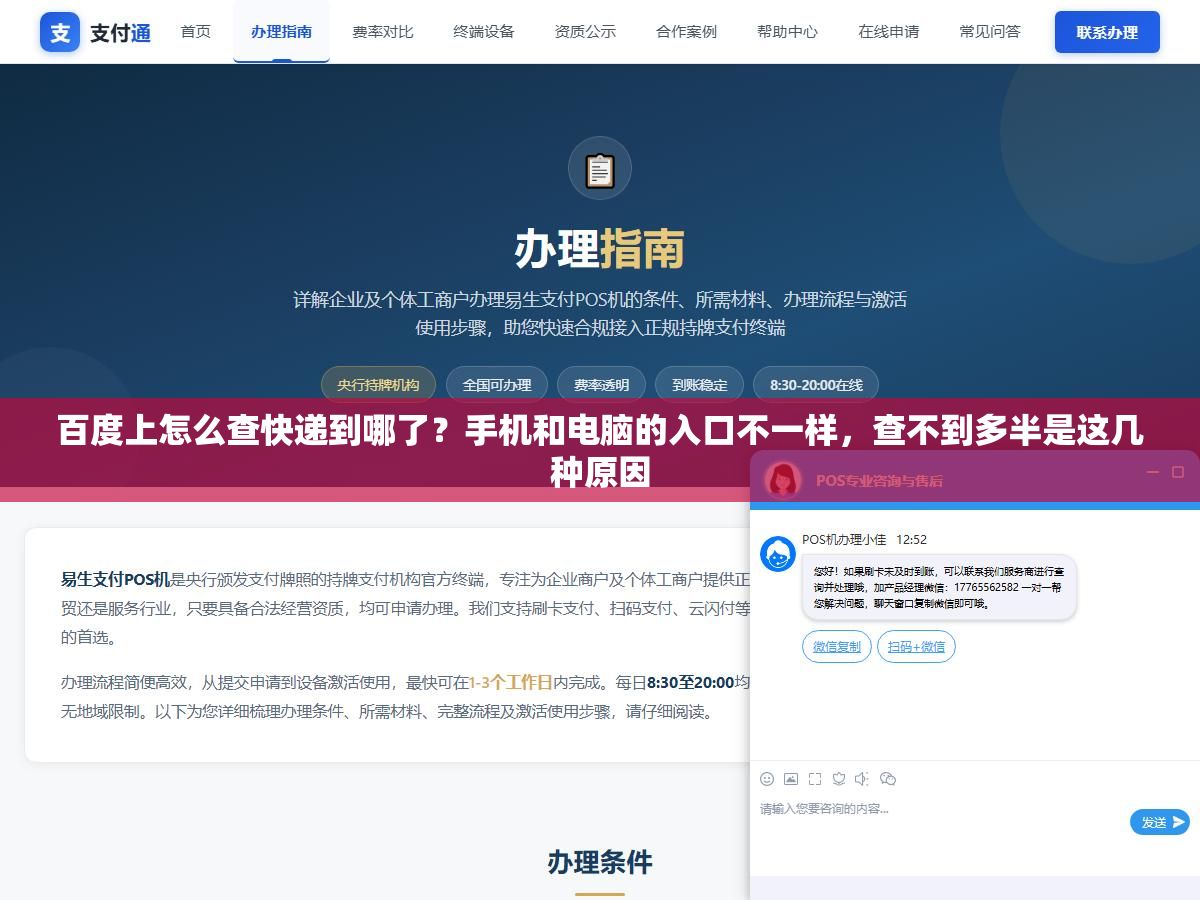Navigate to 在线申请
The width and height of the screenshot is (1200, 900).
(888, 32)
